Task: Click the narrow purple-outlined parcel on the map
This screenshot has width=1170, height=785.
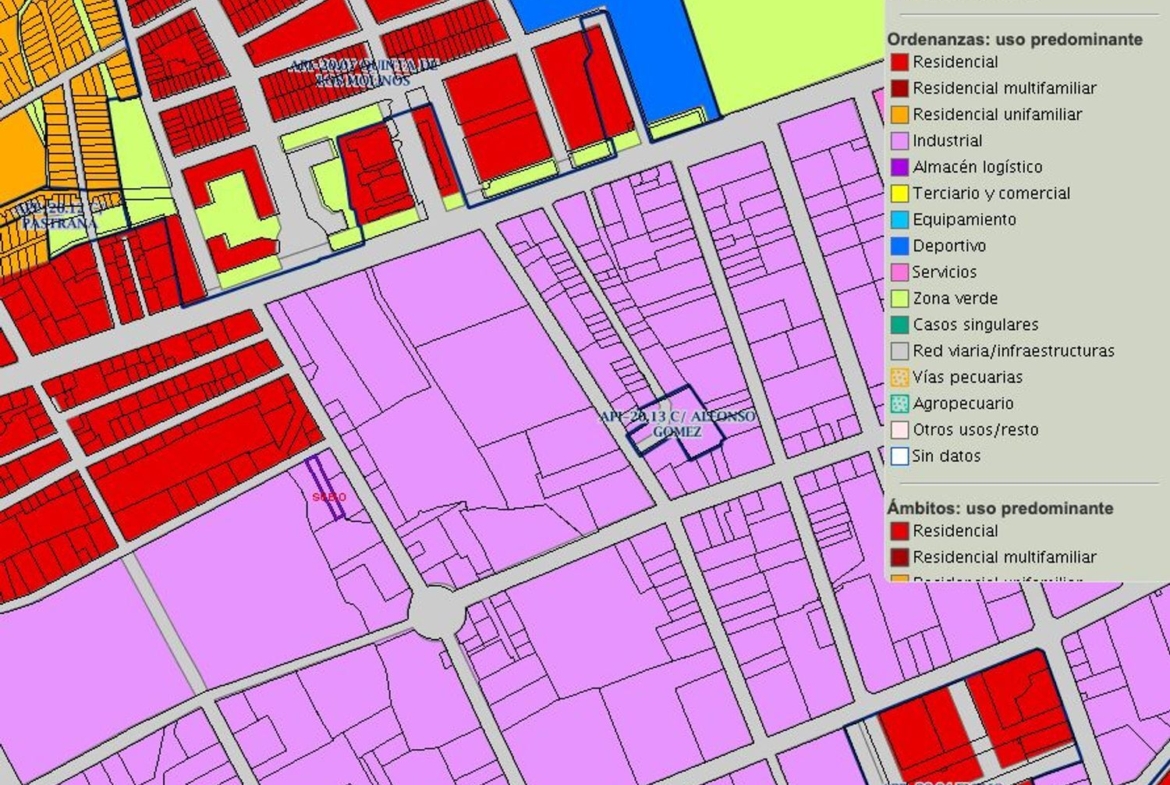Action: tap(326, 488)
